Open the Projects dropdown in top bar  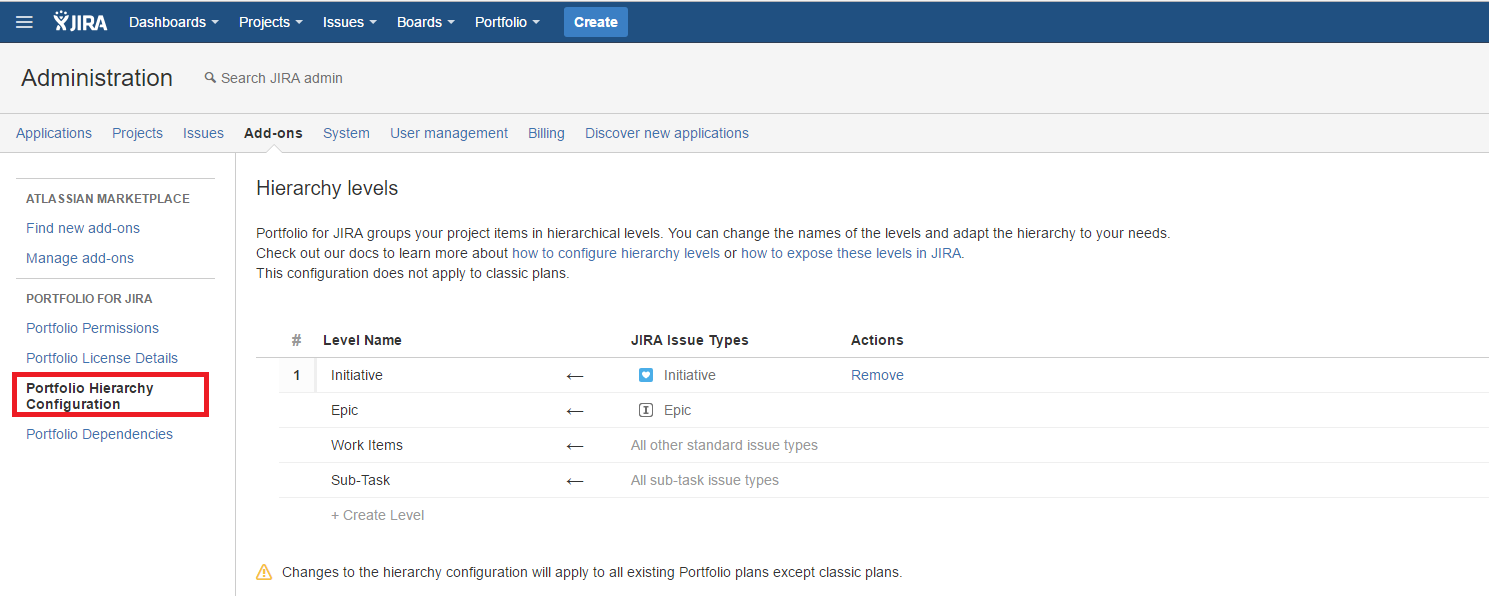pyautogui.click(x=271, y=22)
